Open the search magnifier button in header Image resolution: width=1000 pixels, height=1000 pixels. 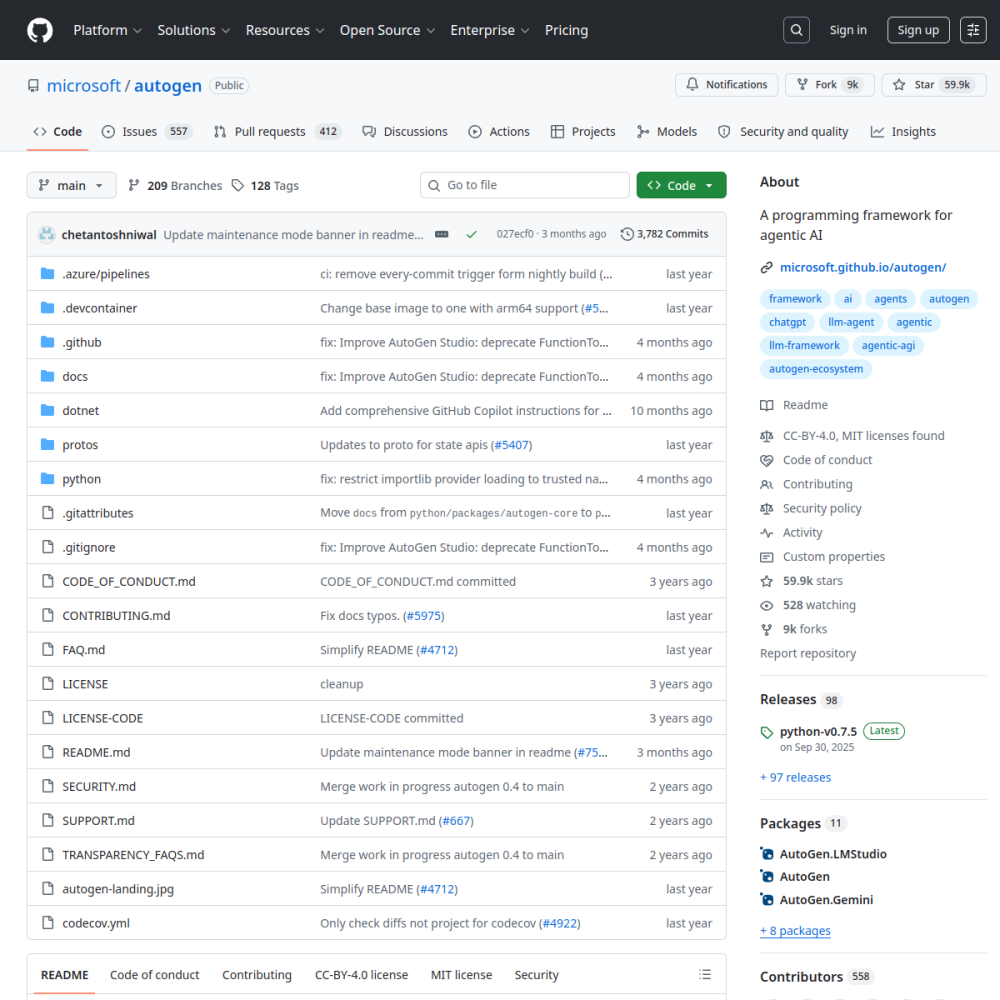coord(796,30)
